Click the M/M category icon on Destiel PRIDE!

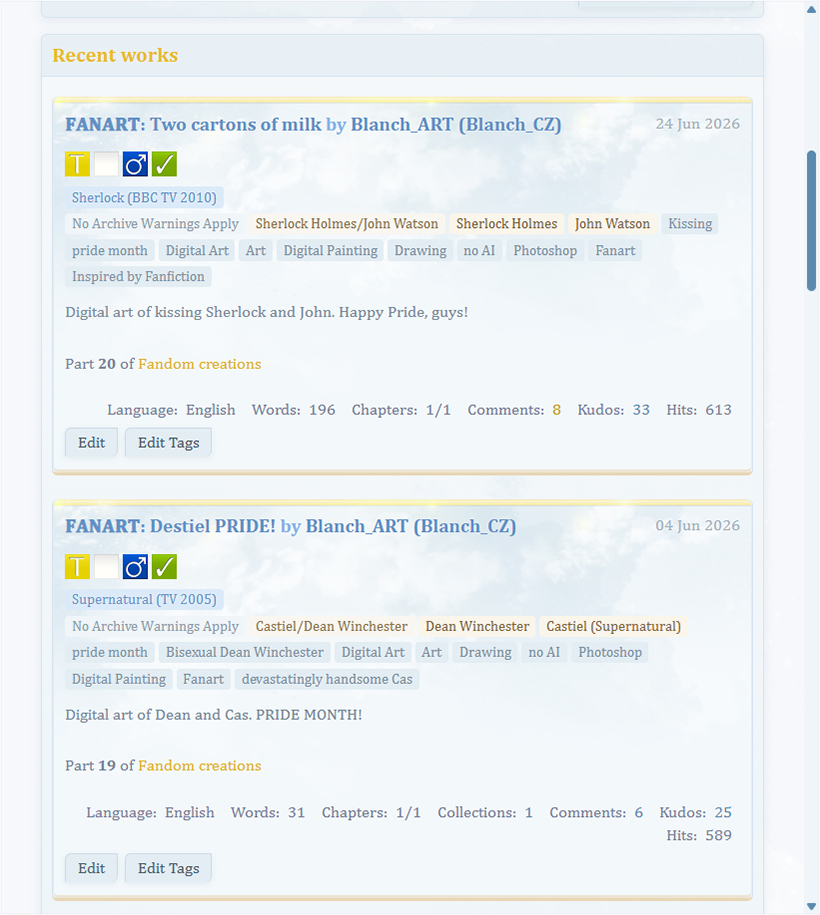135,567
